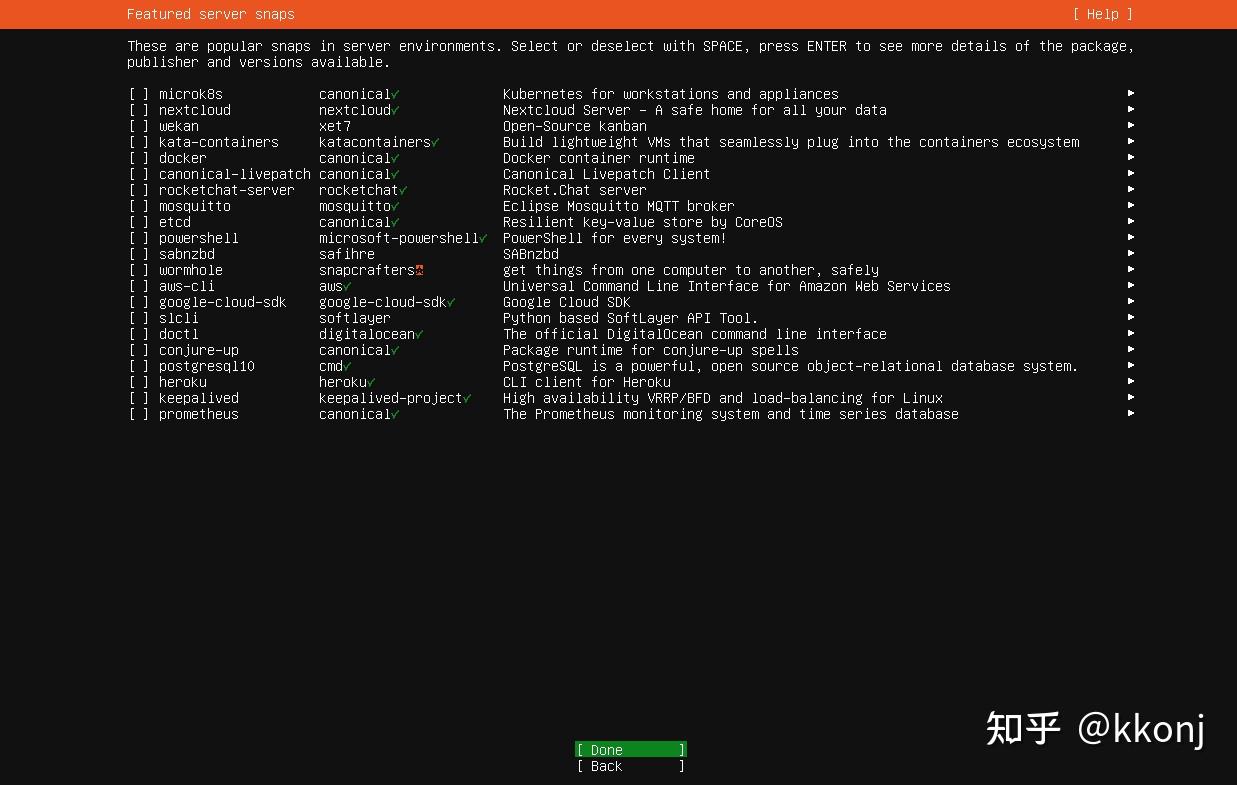Enable the aws-cli snap

click(x=138, y=286)
